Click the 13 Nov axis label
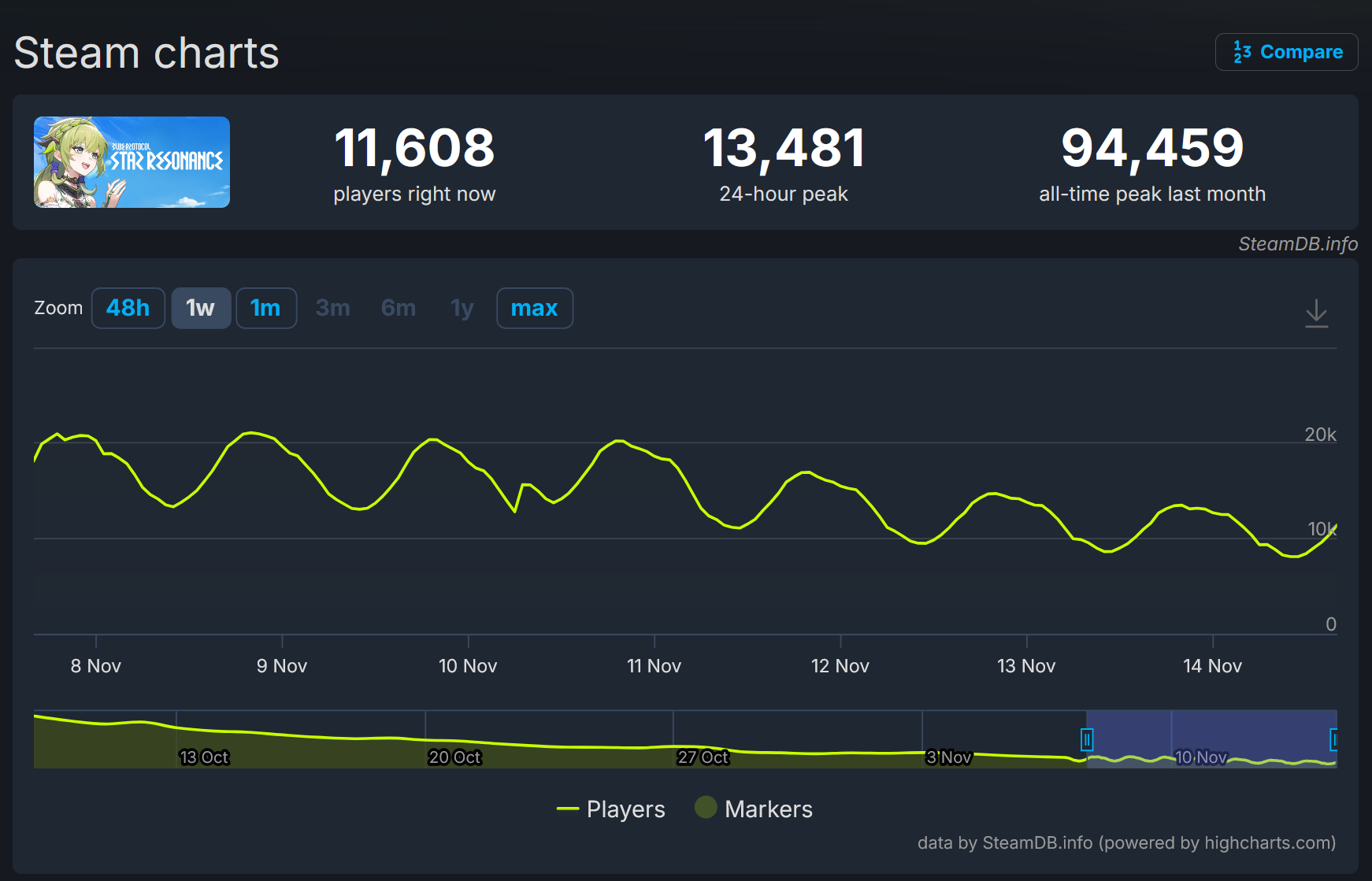1372x881 pixels. coord(1026,666)
